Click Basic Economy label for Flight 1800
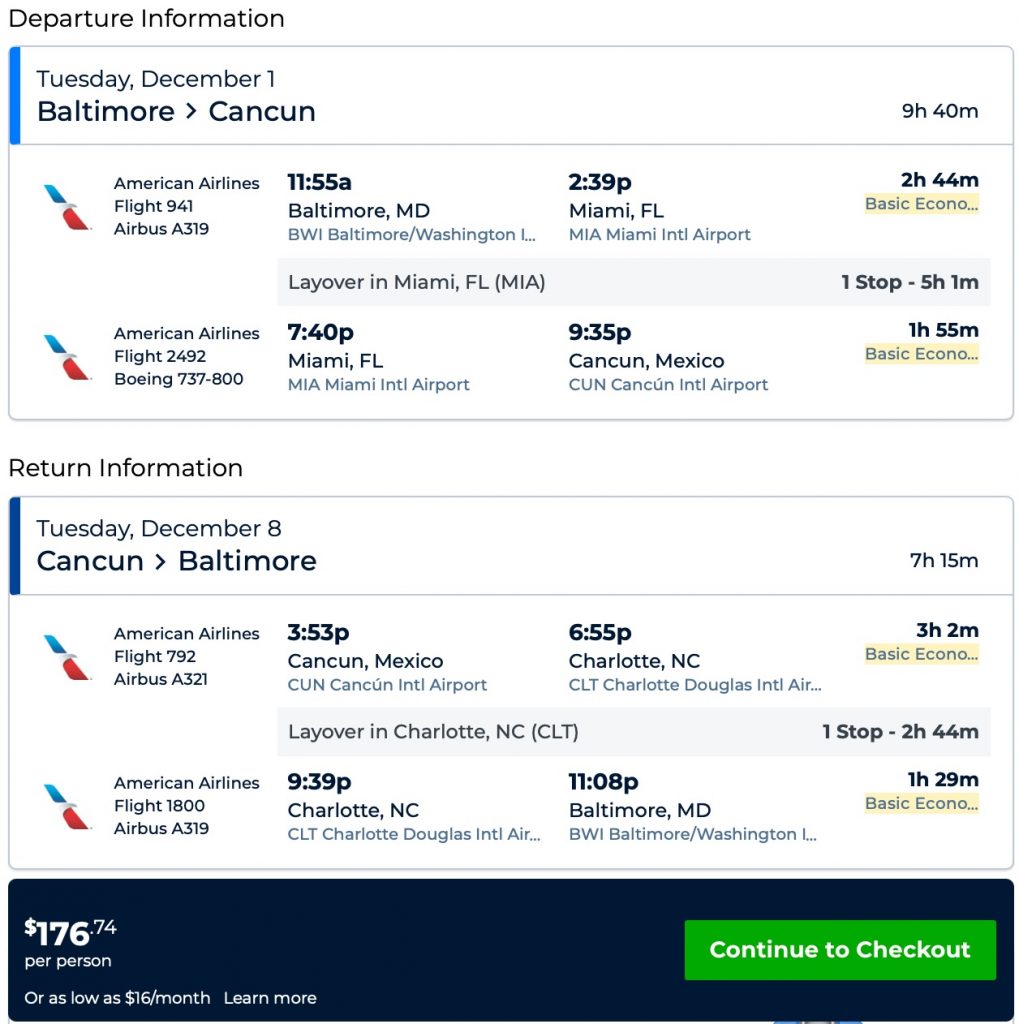 pos(921,803)
